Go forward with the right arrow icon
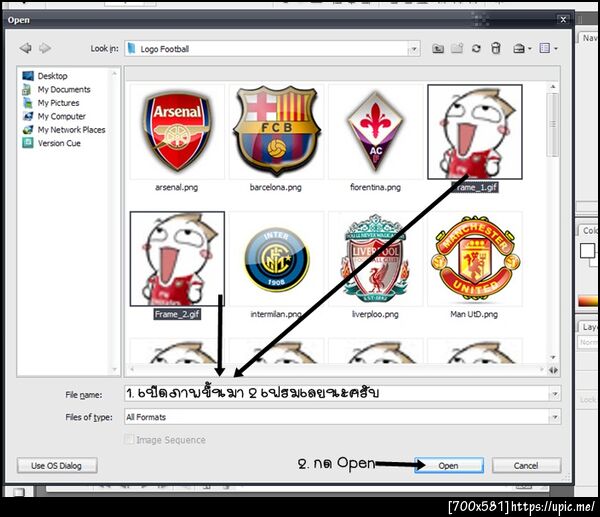Image resolution: width=600 pixels, height=517 pixels. [x=45, y=48]
